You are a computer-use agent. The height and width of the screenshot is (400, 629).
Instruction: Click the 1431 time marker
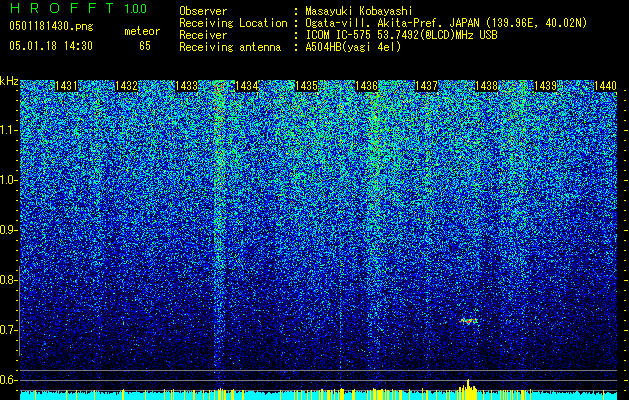point(66,86)
